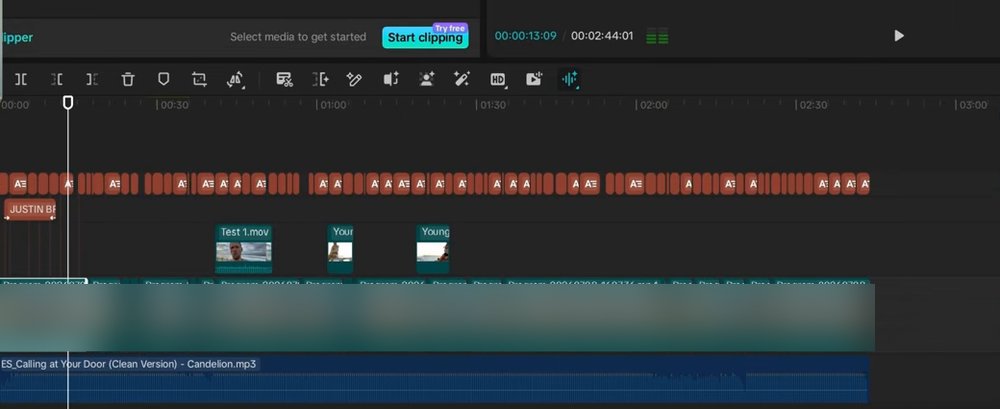Viewport: 1000px width, 409px height.
Task: Select the ES_Calling at Your Door audio clip
Action: (x=435, y=380)
